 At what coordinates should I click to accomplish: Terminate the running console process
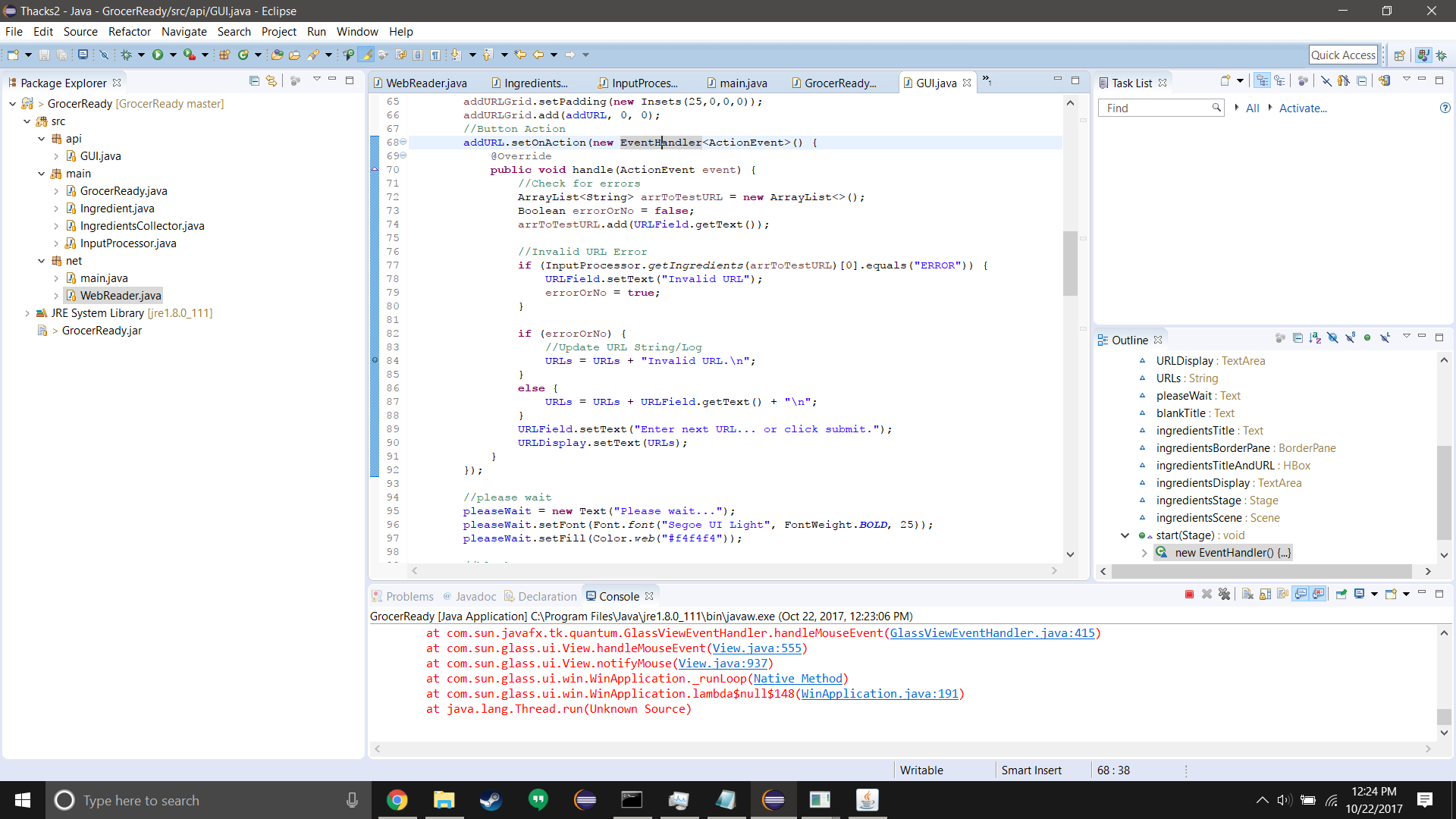(x=1189, y=595)
